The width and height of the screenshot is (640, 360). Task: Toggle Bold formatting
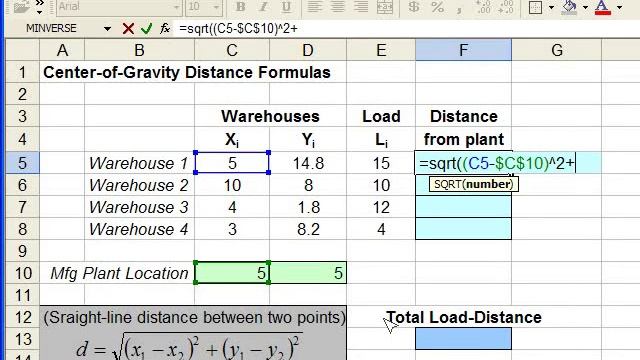point(241,7)
